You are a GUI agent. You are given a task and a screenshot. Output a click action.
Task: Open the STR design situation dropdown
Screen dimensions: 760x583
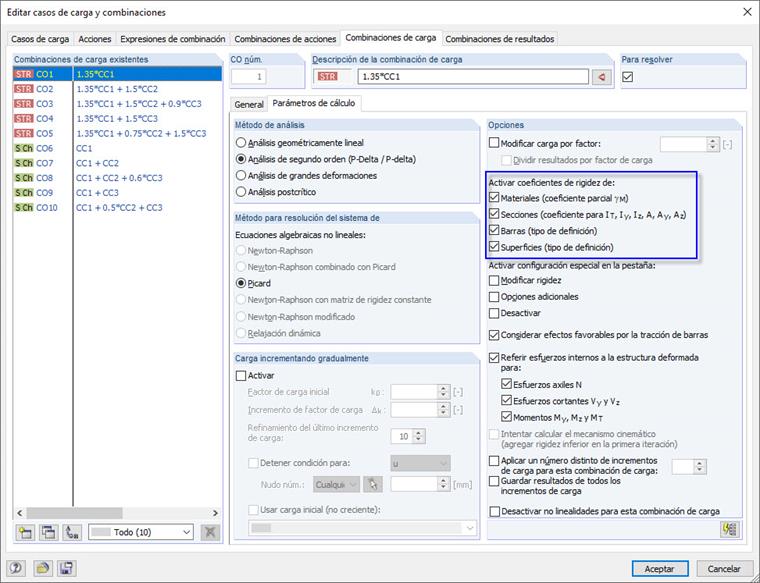pyautogui.click(x=332, y=77)
